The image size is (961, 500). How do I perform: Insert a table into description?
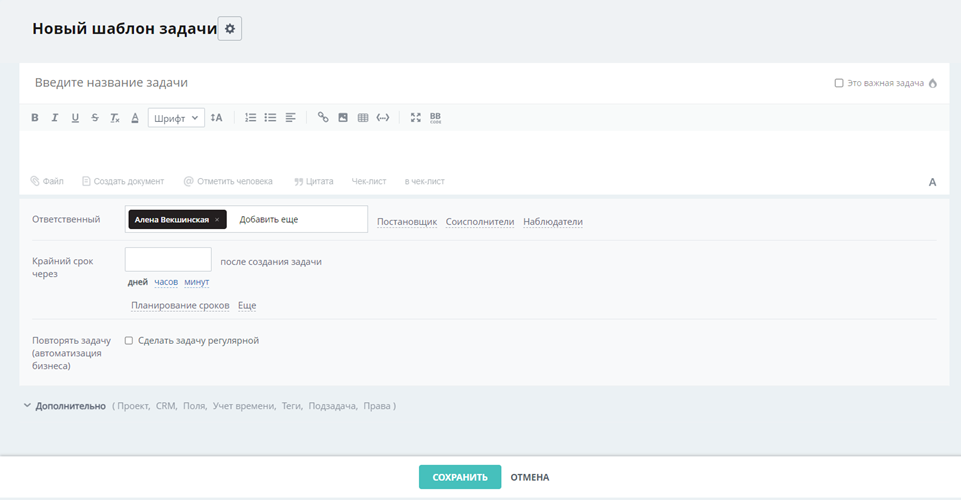point(363,118)
